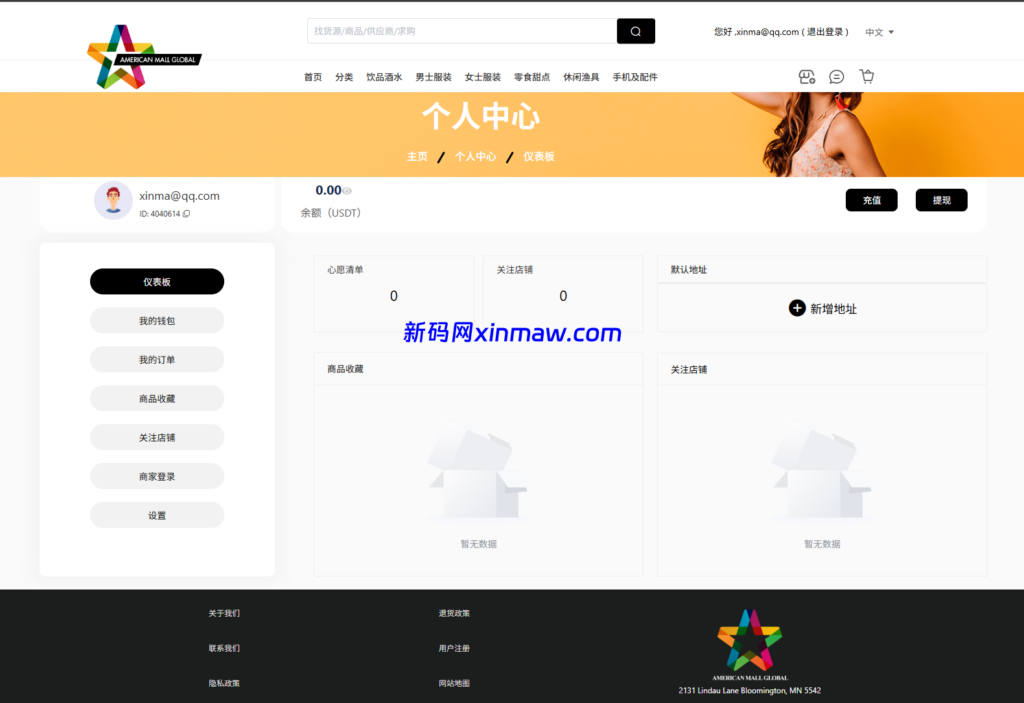Open the 中文 language dropdown

click(x=879, y=32)
